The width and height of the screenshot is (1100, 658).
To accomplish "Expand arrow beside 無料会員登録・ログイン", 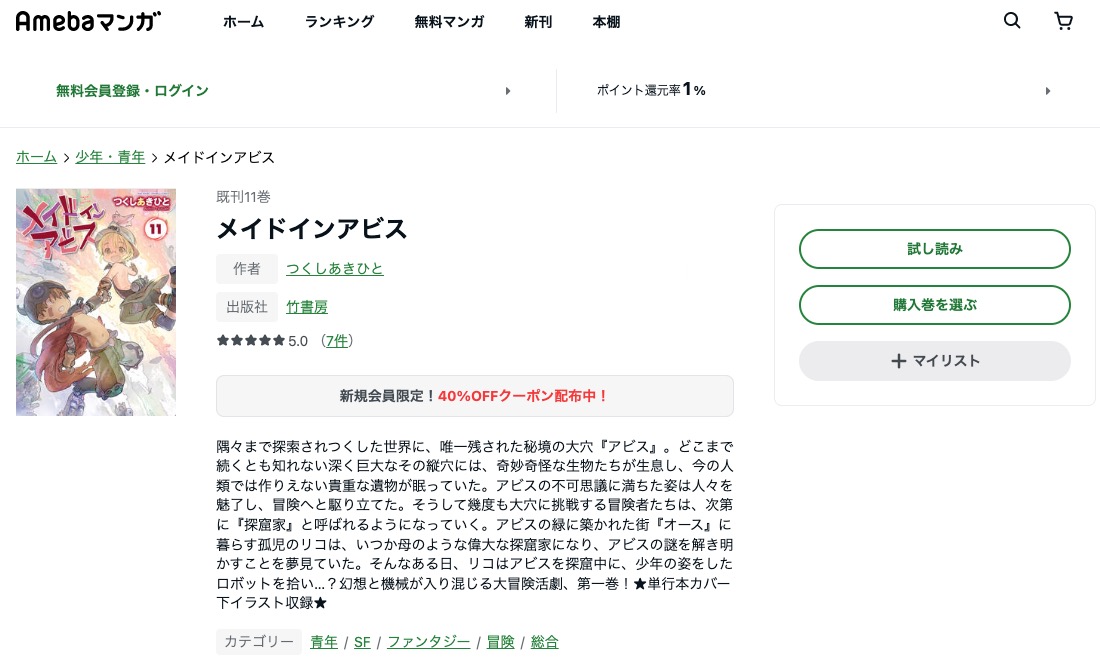I will (508, 90).
